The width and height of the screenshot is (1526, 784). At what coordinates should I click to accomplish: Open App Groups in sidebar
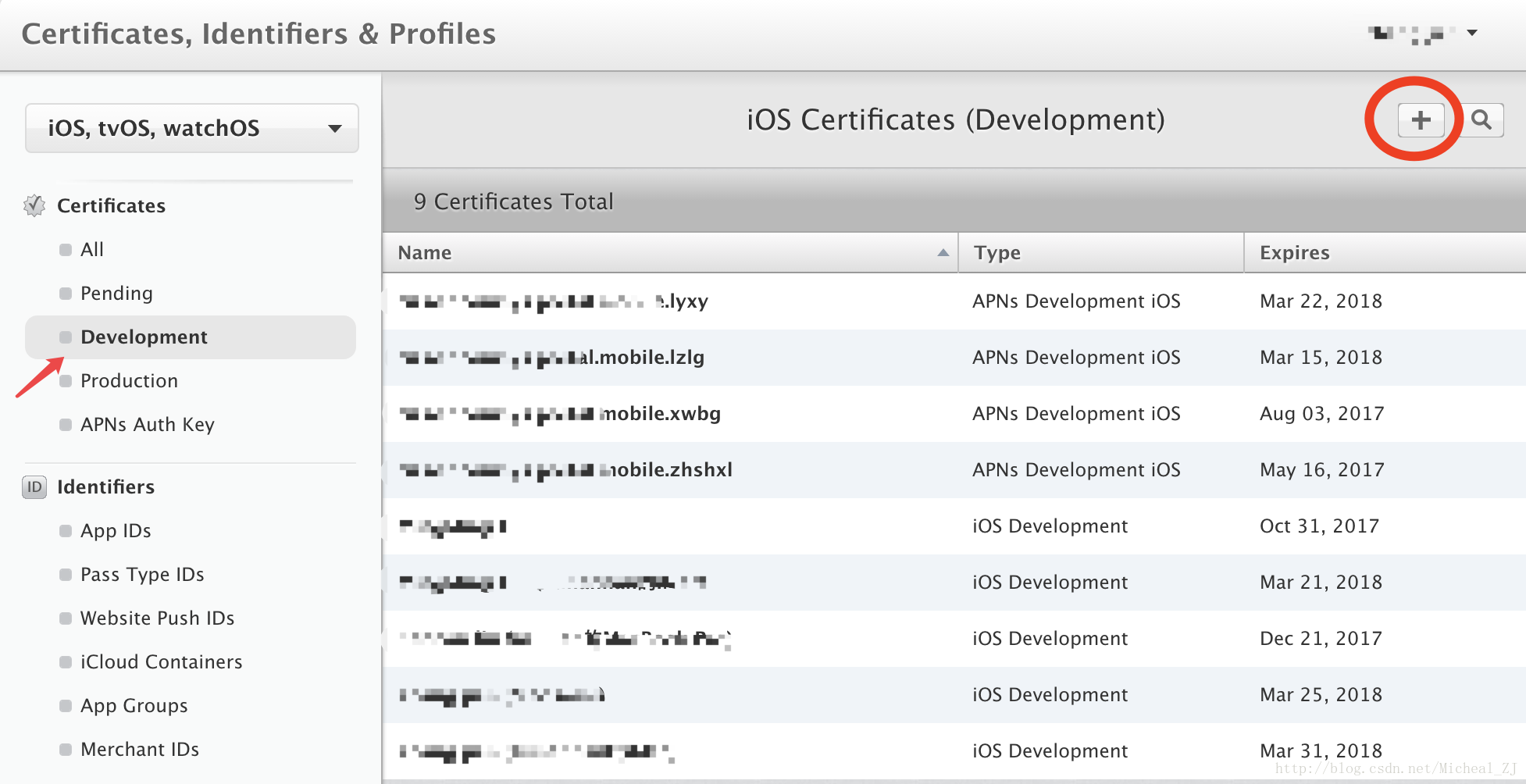[134, 705]
